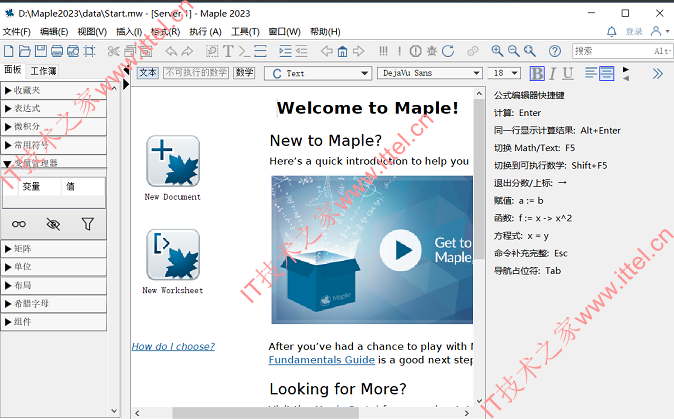This screenshot has width=674, height=419.
Task: Click the 登录 login link
Action: pos(634,31)
